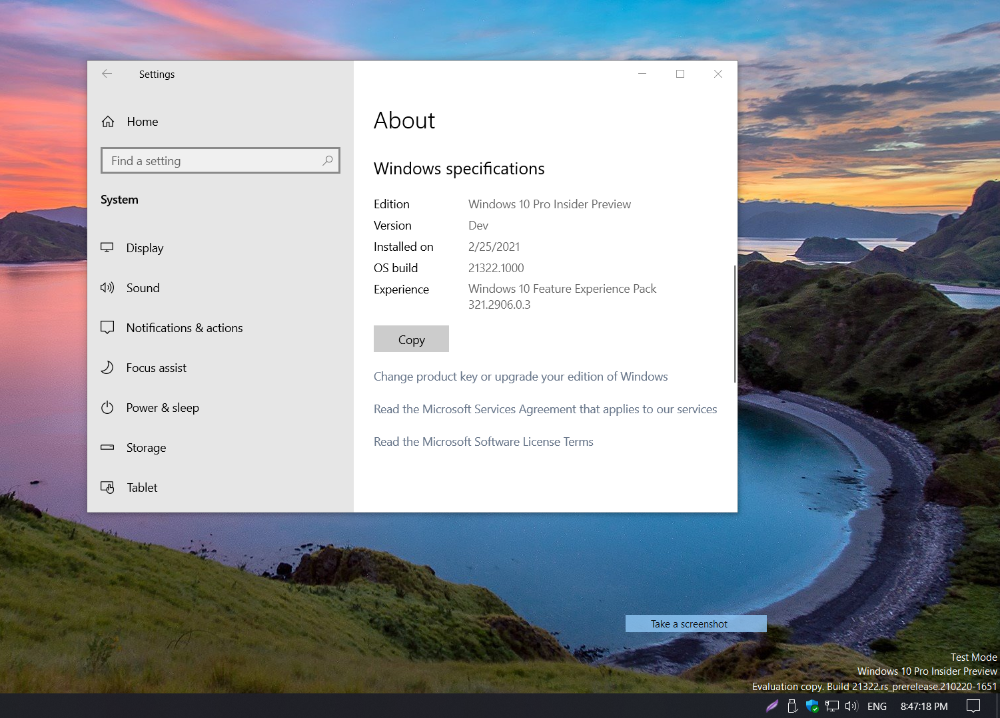Image resolution: width=1000 pixels, height=718 pixels.
Task: Open the Microsoft Software License Terms link
Action: coord(483,442)
